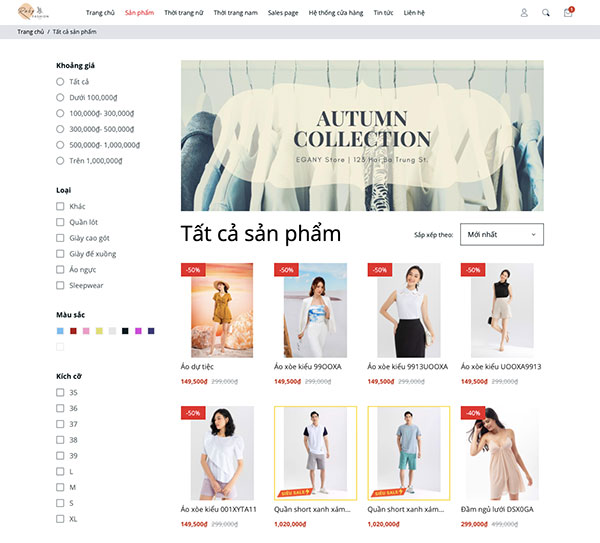The image size is (600, 543).
Task: Check the 'Giày cao gót' filter
Action: click(x=60, y=238)
